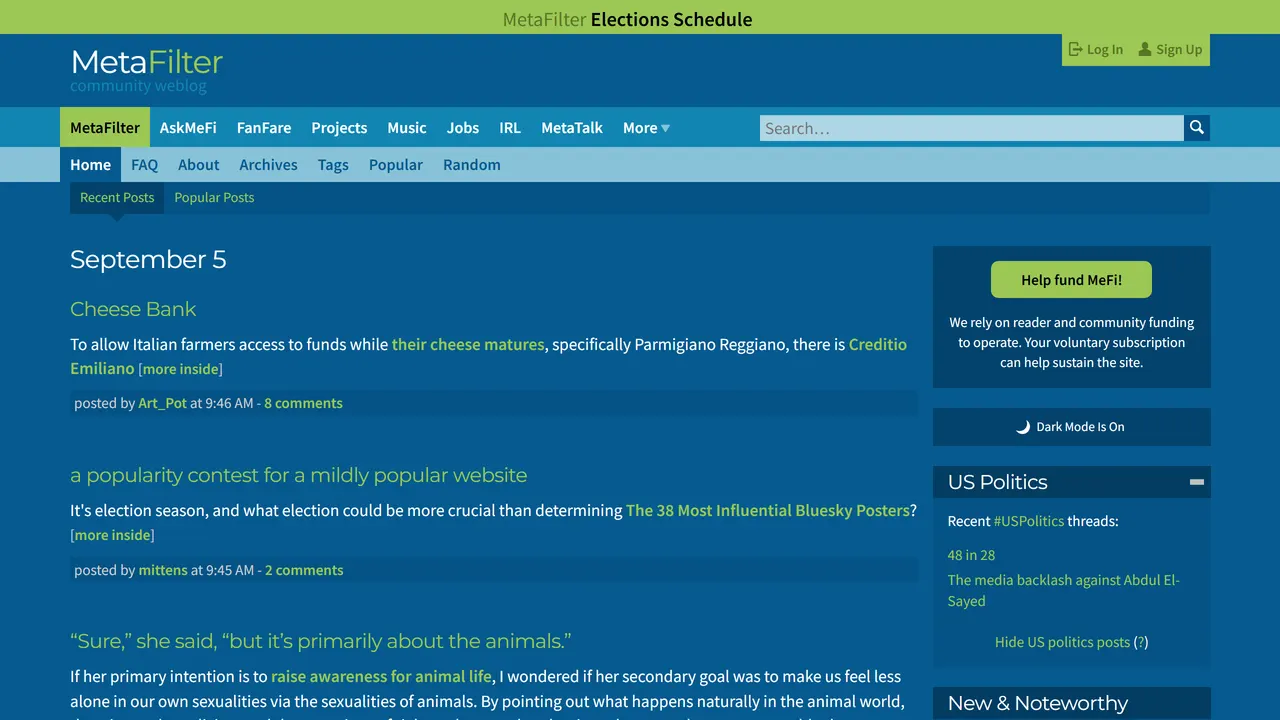1280x720 pixels.
Task: Open the FAQ subnav tab
Action: click(x=144, y=165)
